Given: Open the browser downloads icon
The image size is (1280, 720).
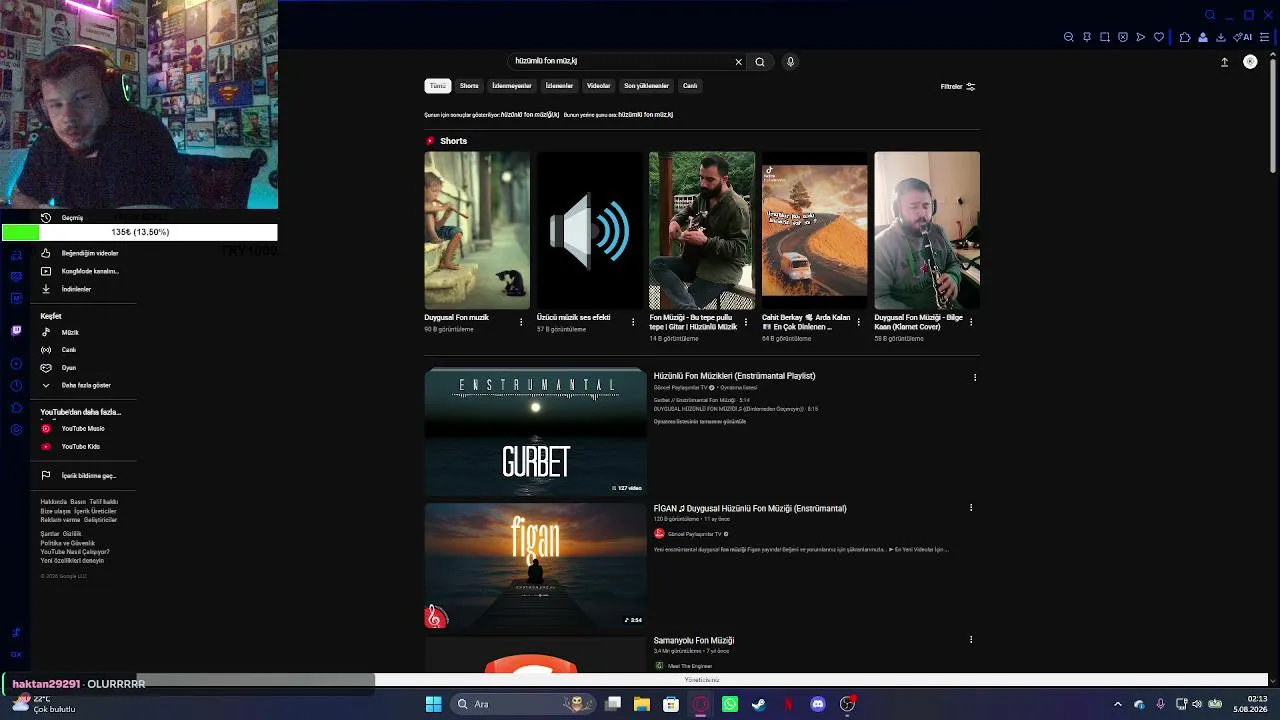Looking at the screenshot, I should coord(1221,37).
